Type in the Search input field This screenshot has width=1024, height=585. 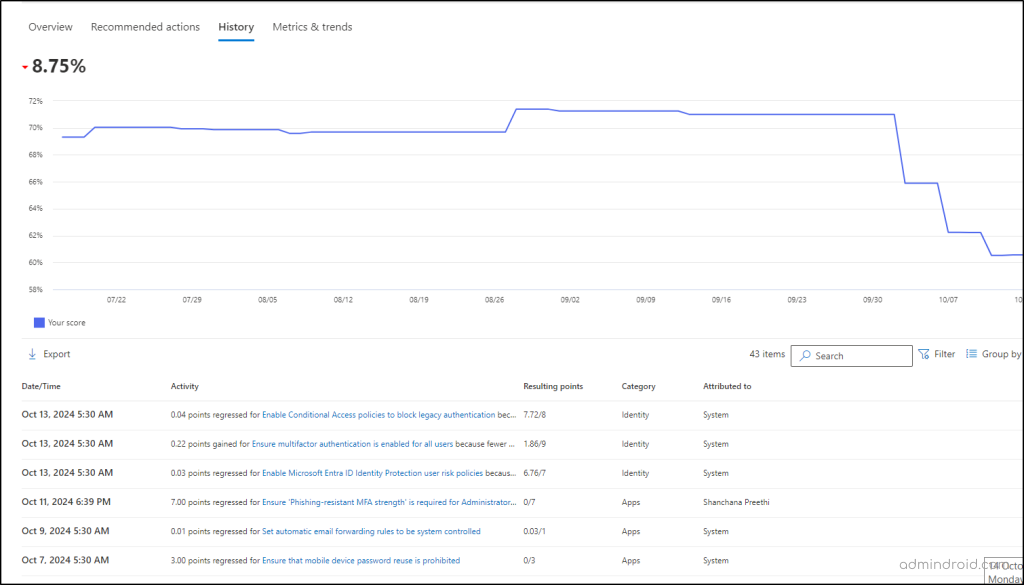click(x=860, y=356)
